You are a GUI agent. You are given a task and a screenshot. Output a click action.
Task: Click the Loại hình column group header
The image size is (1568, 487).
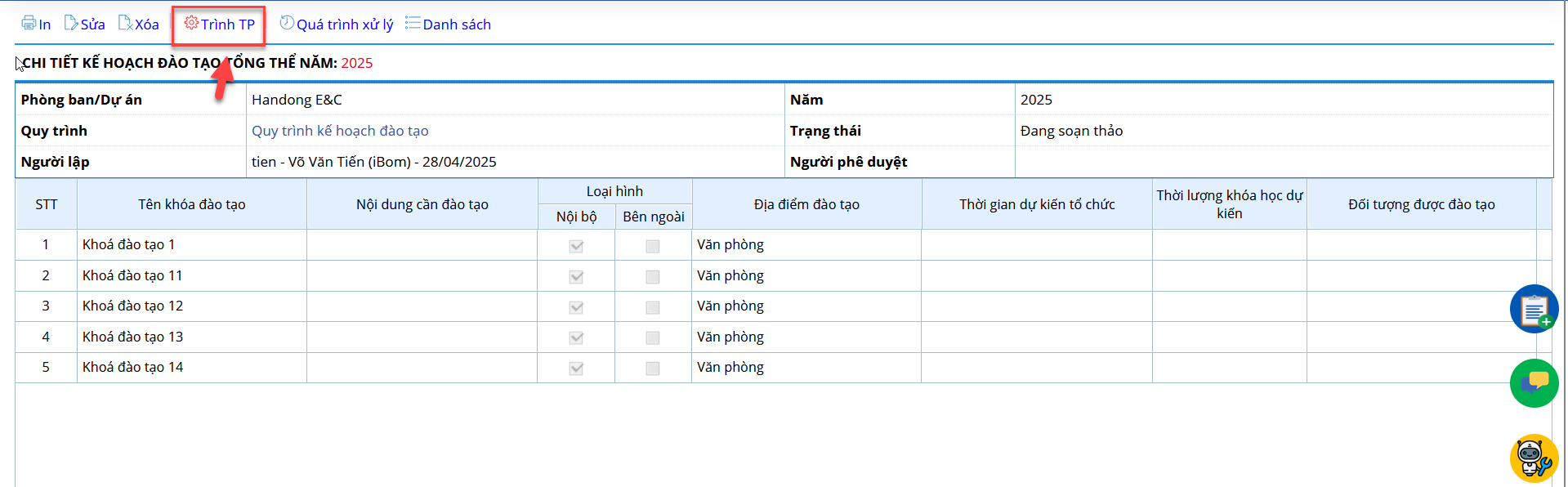(614, 191)
